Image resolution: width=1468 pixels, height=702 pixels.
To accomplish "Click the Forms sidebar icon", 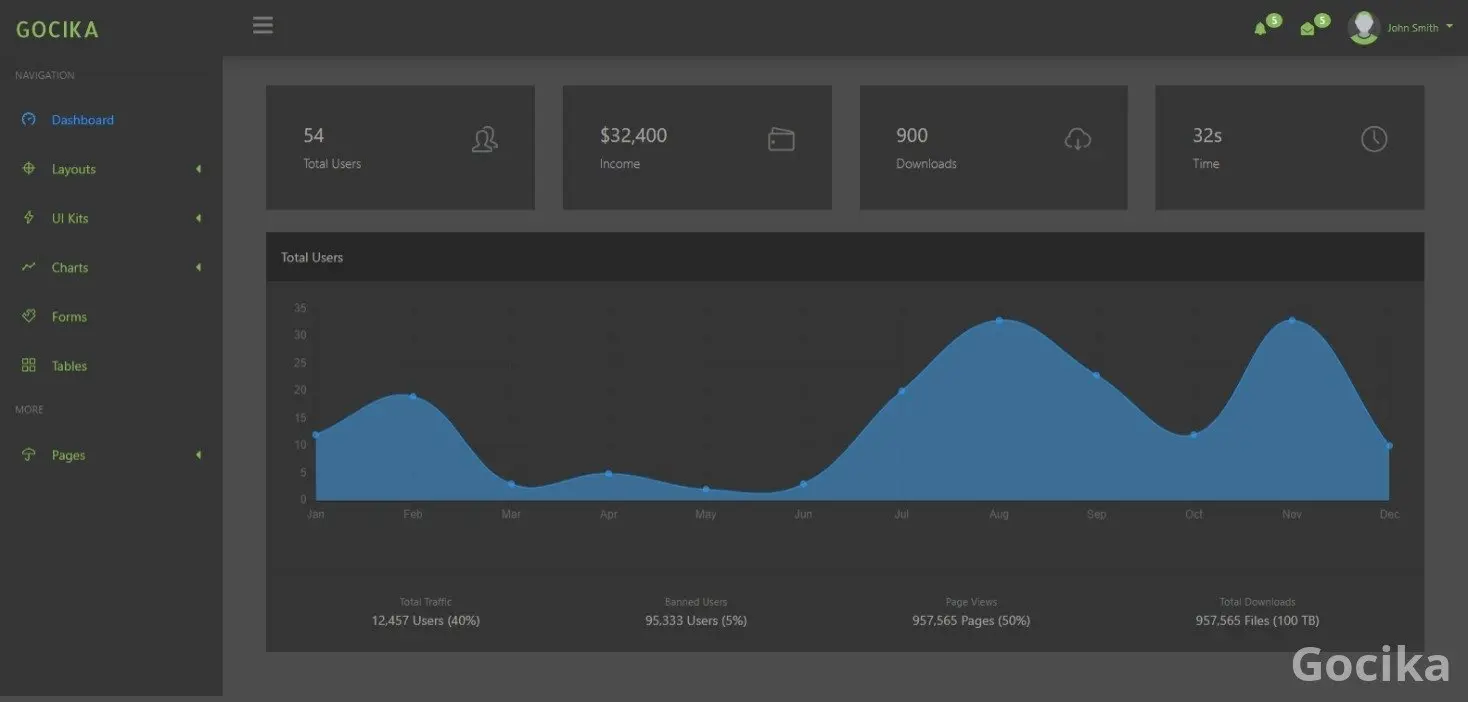I will 29,316.
